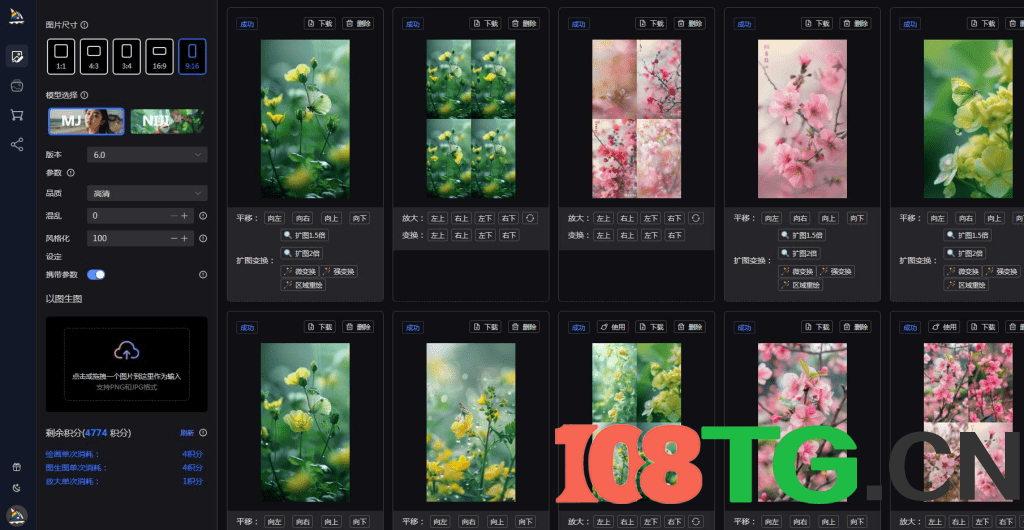Click 微变换 on the first top-row card
The width and height of the screenshot is (1024, 530).
click(x=300, y=272)
